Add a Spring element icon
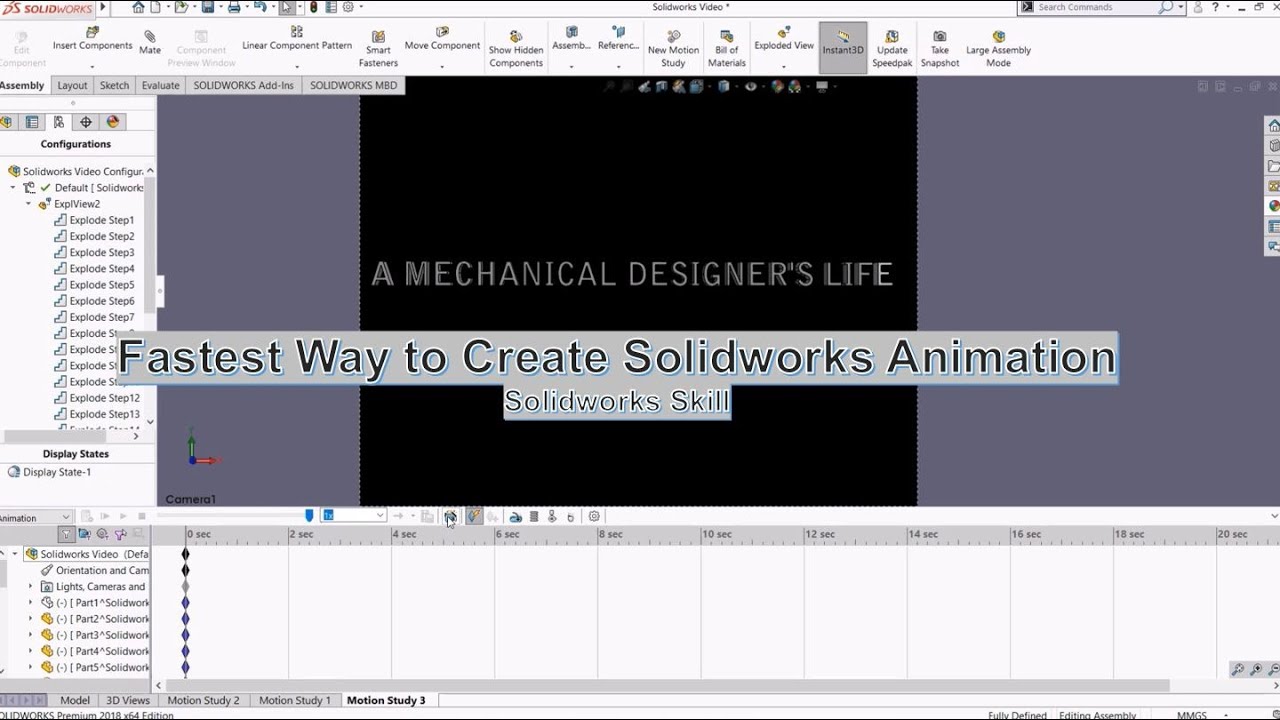 coord(534,517)
